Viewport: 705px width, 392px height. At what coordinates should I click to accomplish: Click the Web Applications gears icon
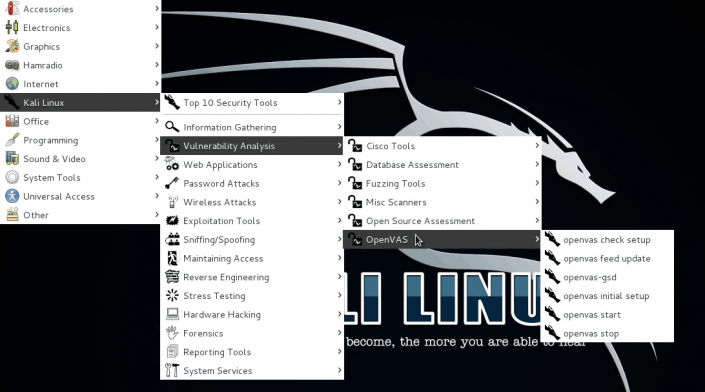(172, 165)
